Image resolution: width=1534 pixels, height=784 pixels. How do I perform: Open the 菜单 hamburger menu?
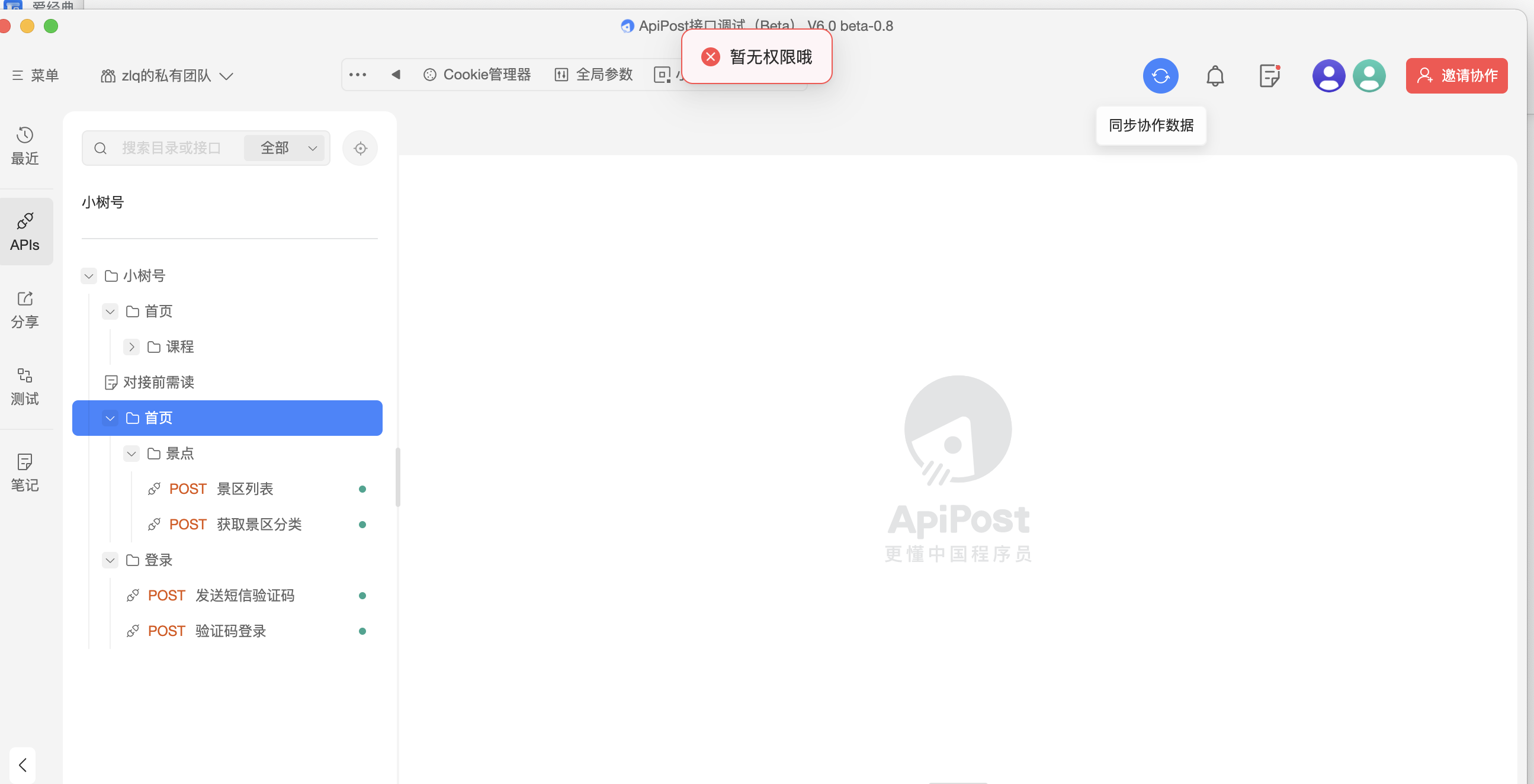[x=36, y=76]
